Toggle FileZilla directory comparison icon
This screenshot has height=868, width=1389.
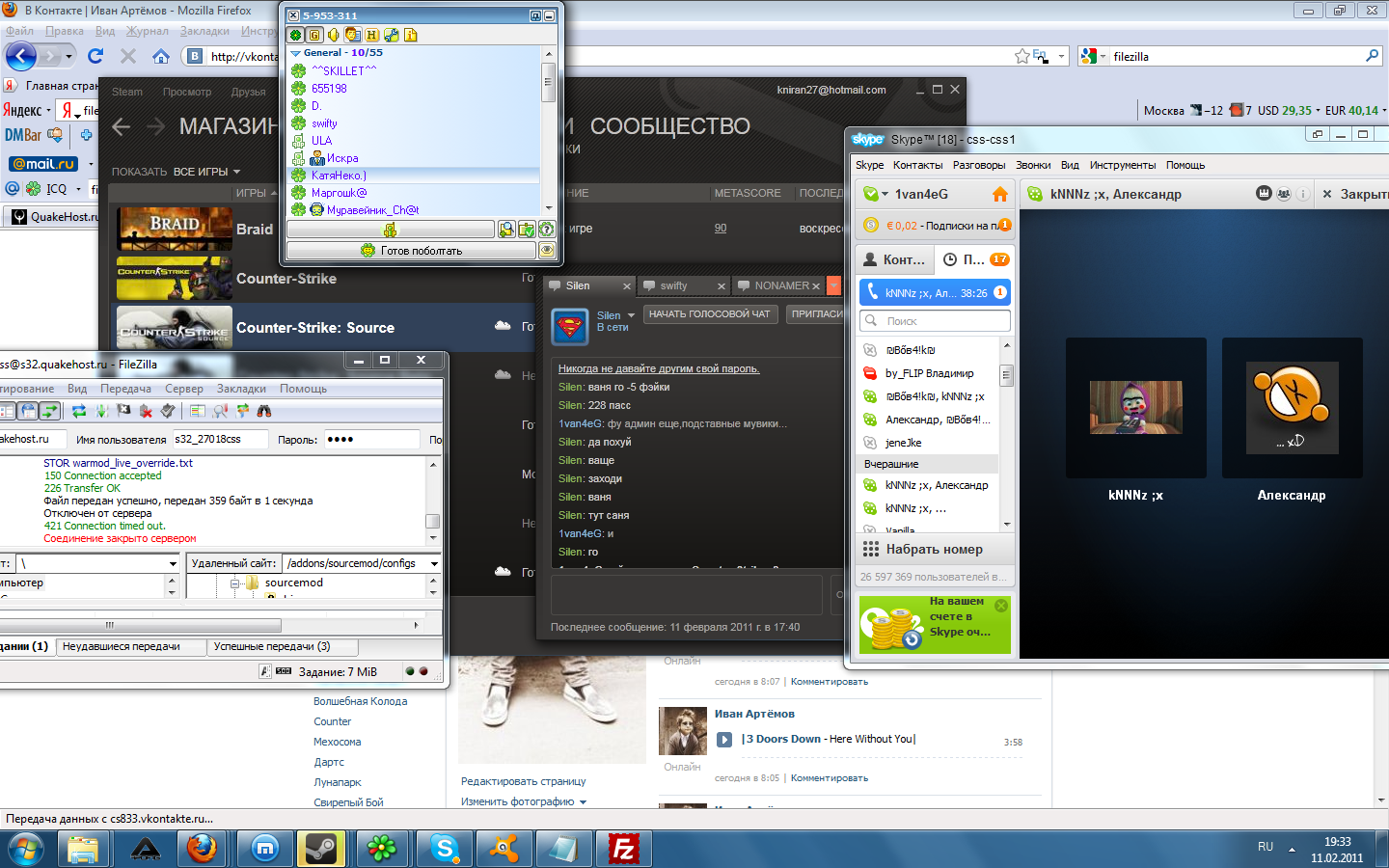[x=220, y=411]
